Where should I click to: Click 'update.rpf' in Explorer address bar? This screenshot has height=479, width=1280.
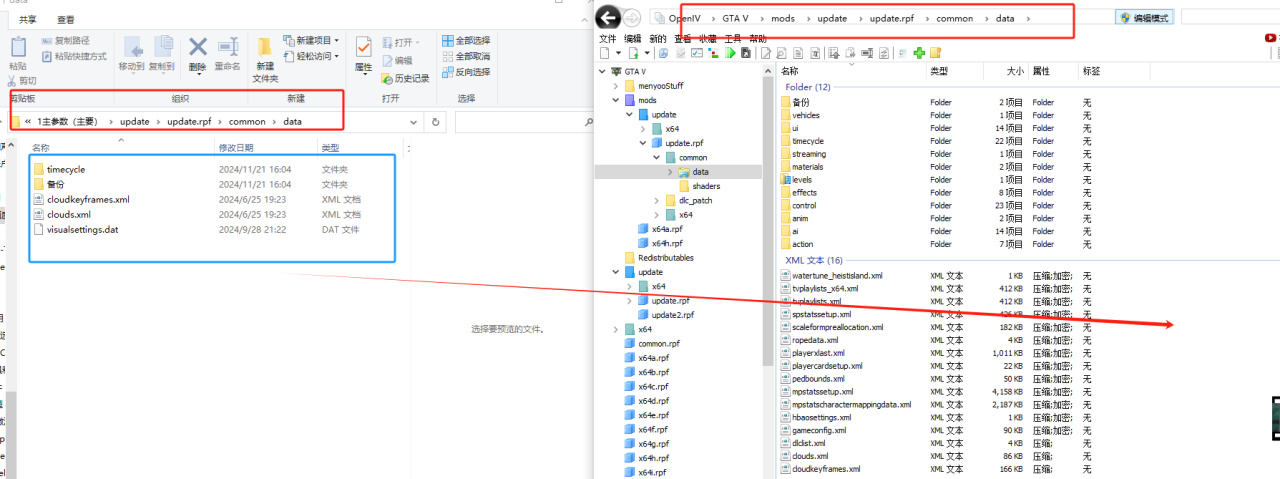pos(189,122)
